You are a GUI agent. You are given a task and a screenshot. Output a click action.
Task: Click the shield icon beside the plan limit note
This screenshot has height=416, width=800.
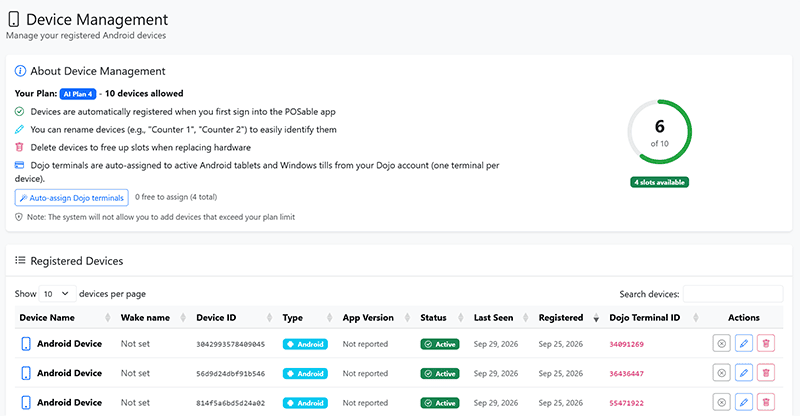pos(19,217)
